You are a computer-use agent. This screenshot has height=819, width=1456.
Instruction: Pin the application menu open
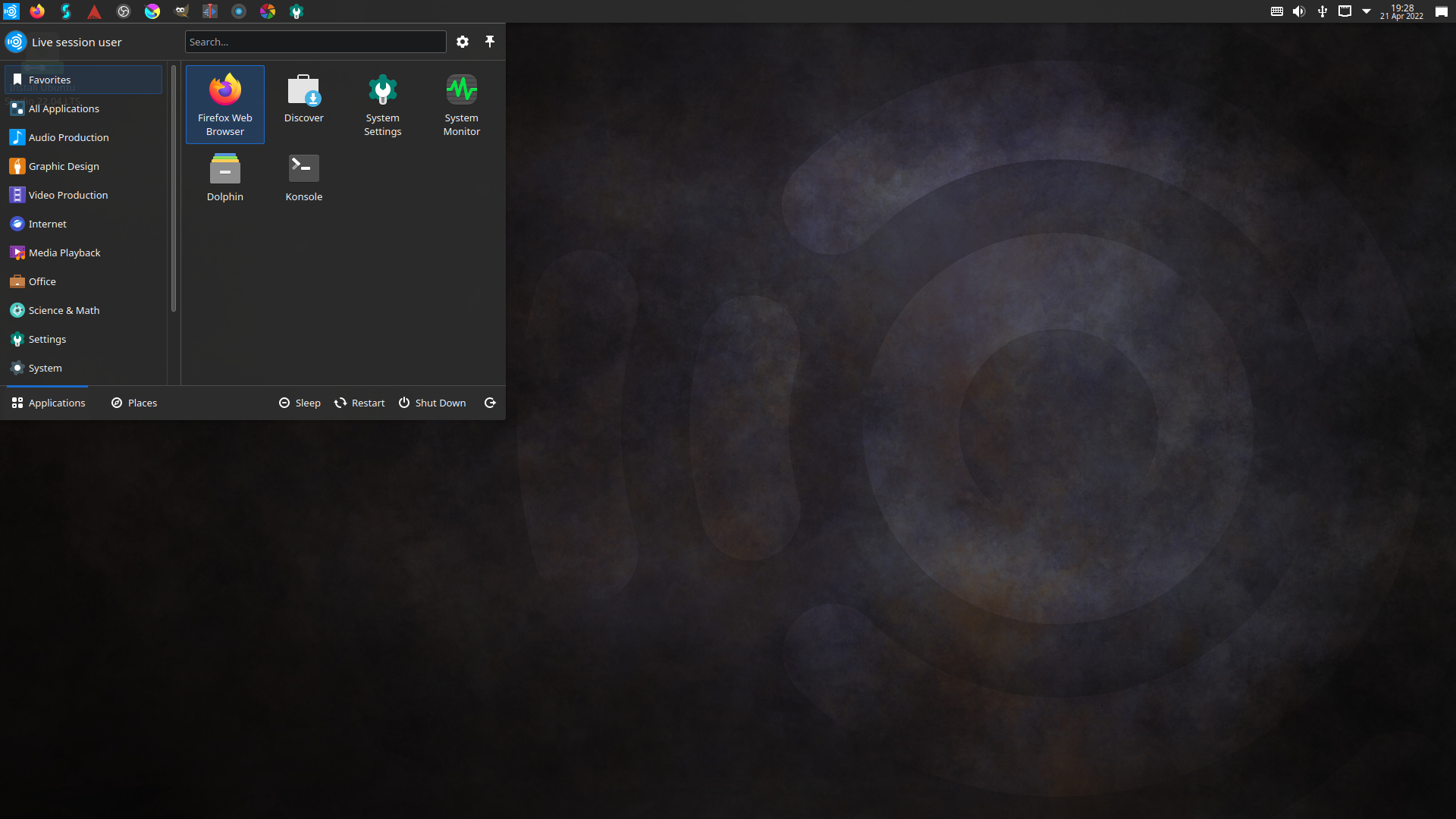pyautogui.click(x=490, y=42)
